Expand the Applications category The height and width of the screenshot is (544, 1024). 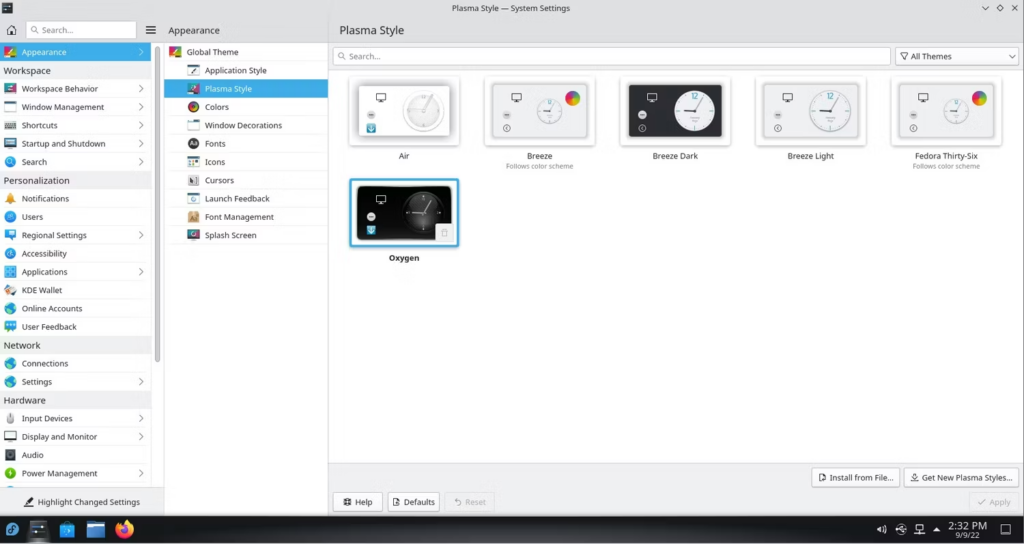(x=141, y=272)
